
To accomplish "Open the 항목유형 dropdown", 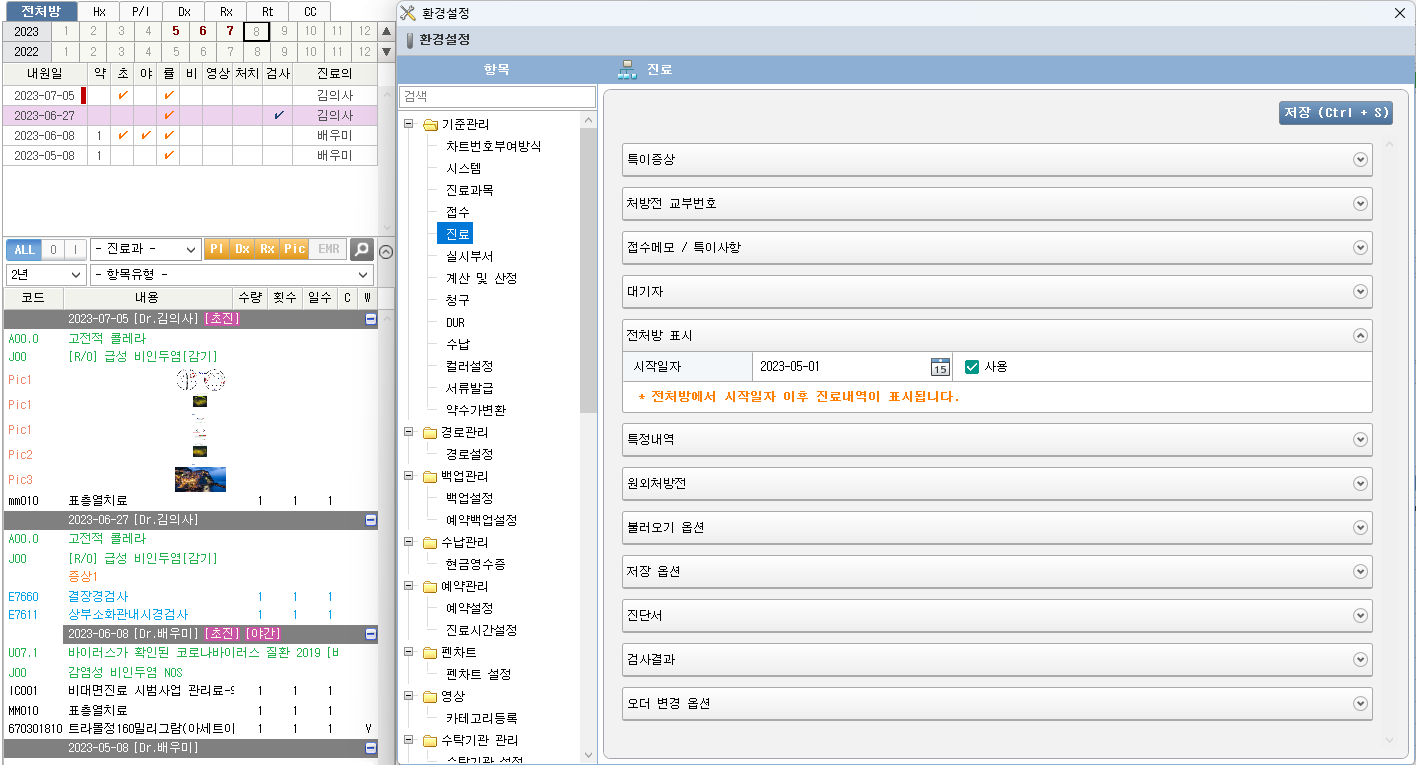I will 231,275.
